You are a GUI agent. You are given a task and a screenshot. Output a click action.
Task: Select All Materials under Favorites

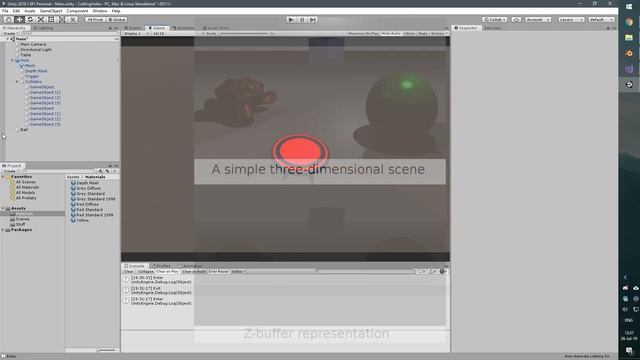(27, 187)
